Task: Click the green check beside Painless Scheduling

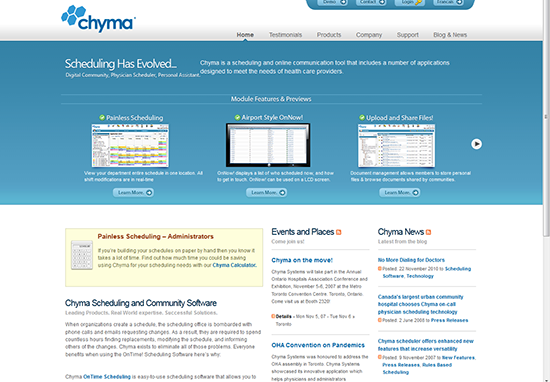Action: [102, 118]
